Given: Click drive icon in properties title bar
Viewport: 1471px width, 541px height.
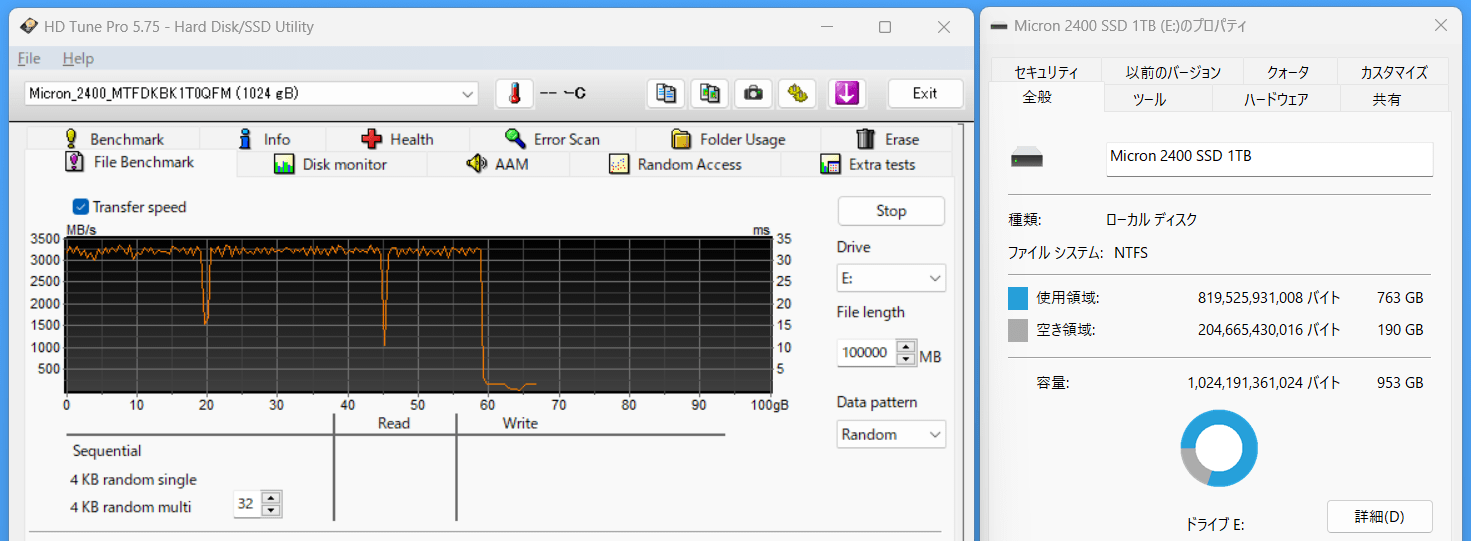Looking at the screenshot, I should tap(1000, 26).
